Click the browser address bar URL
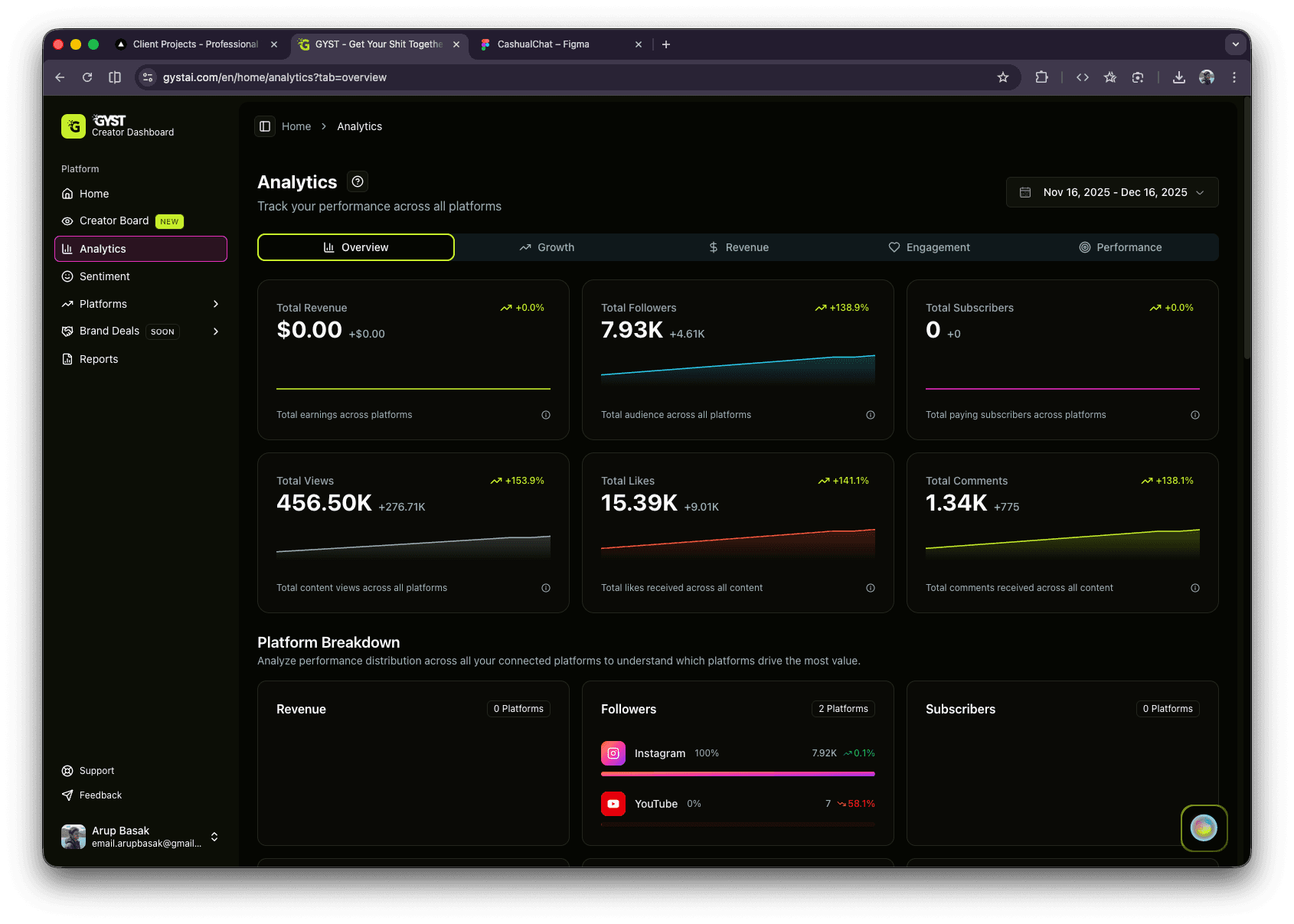 (x=275, y=77)
